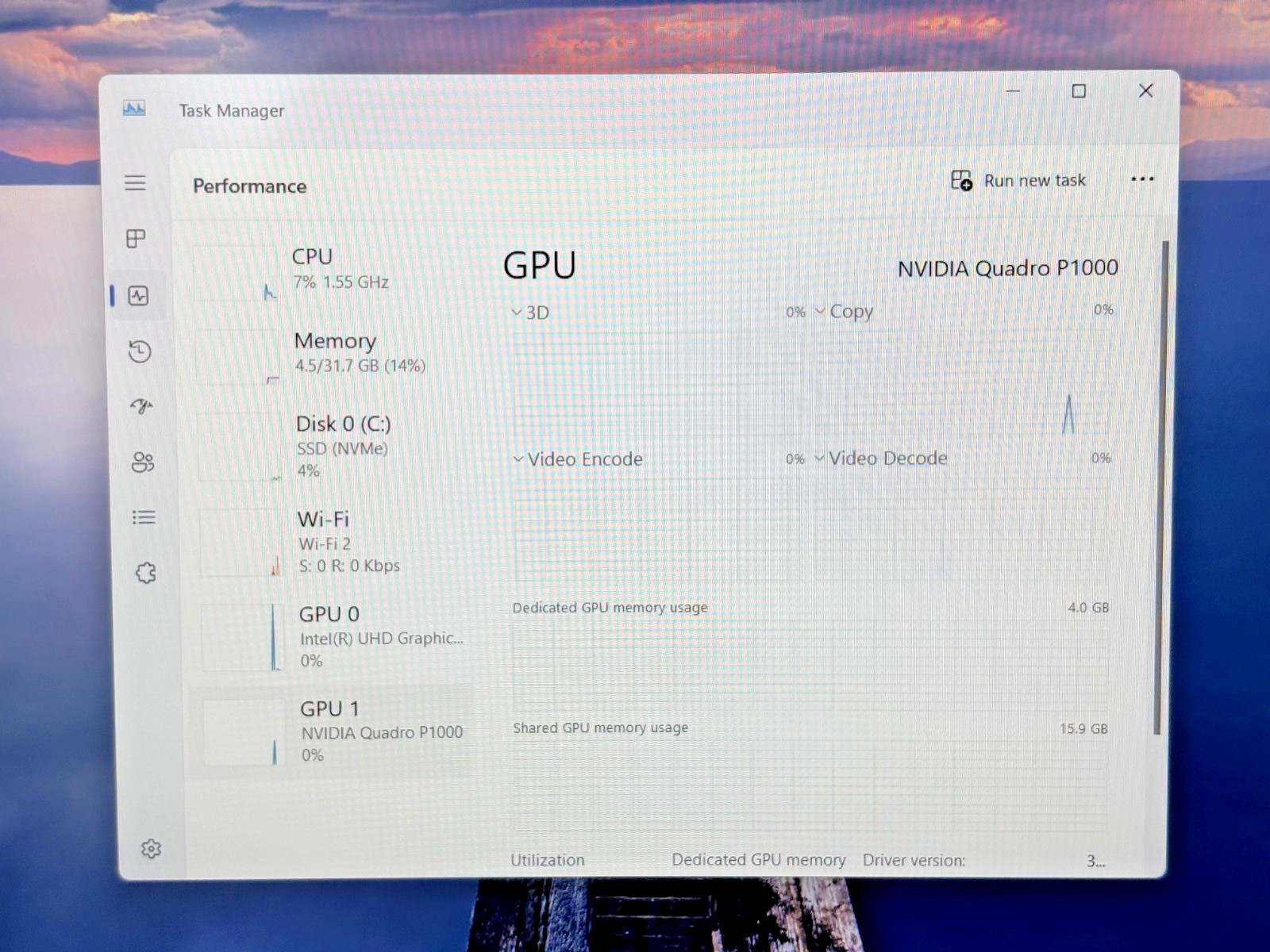Select the Performance page icon
Image resolution: width=1270 pixels, height=952 pixels.
138,296
